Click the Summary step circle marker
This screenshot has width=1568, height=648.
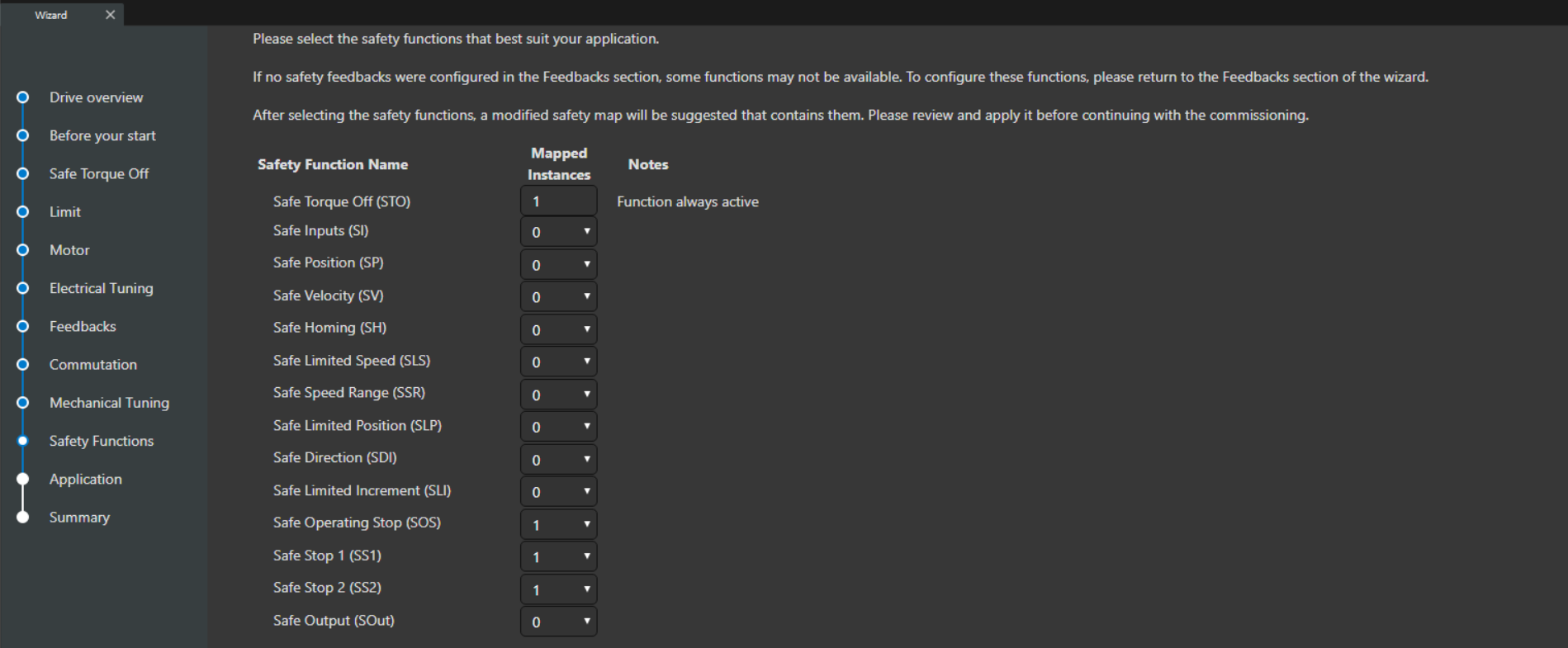click(23, 518)
